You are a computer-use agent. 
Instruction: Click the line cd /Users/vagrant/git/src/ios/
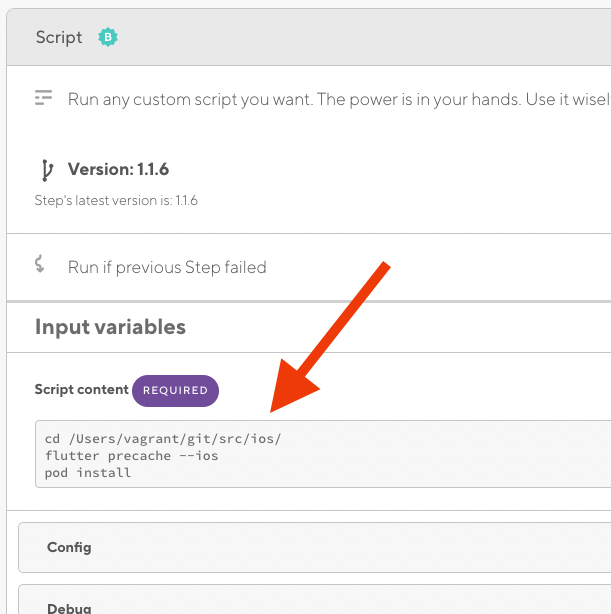pos(163,439)
